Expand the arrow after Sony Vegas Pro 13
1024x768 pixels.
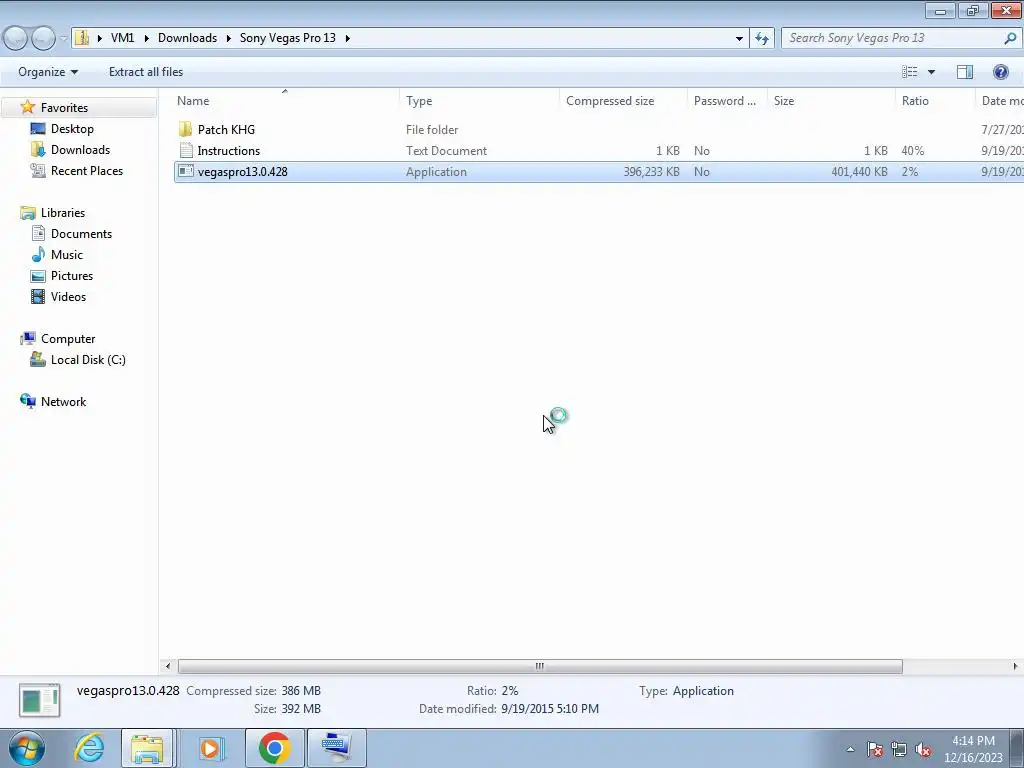pos(347,38)
